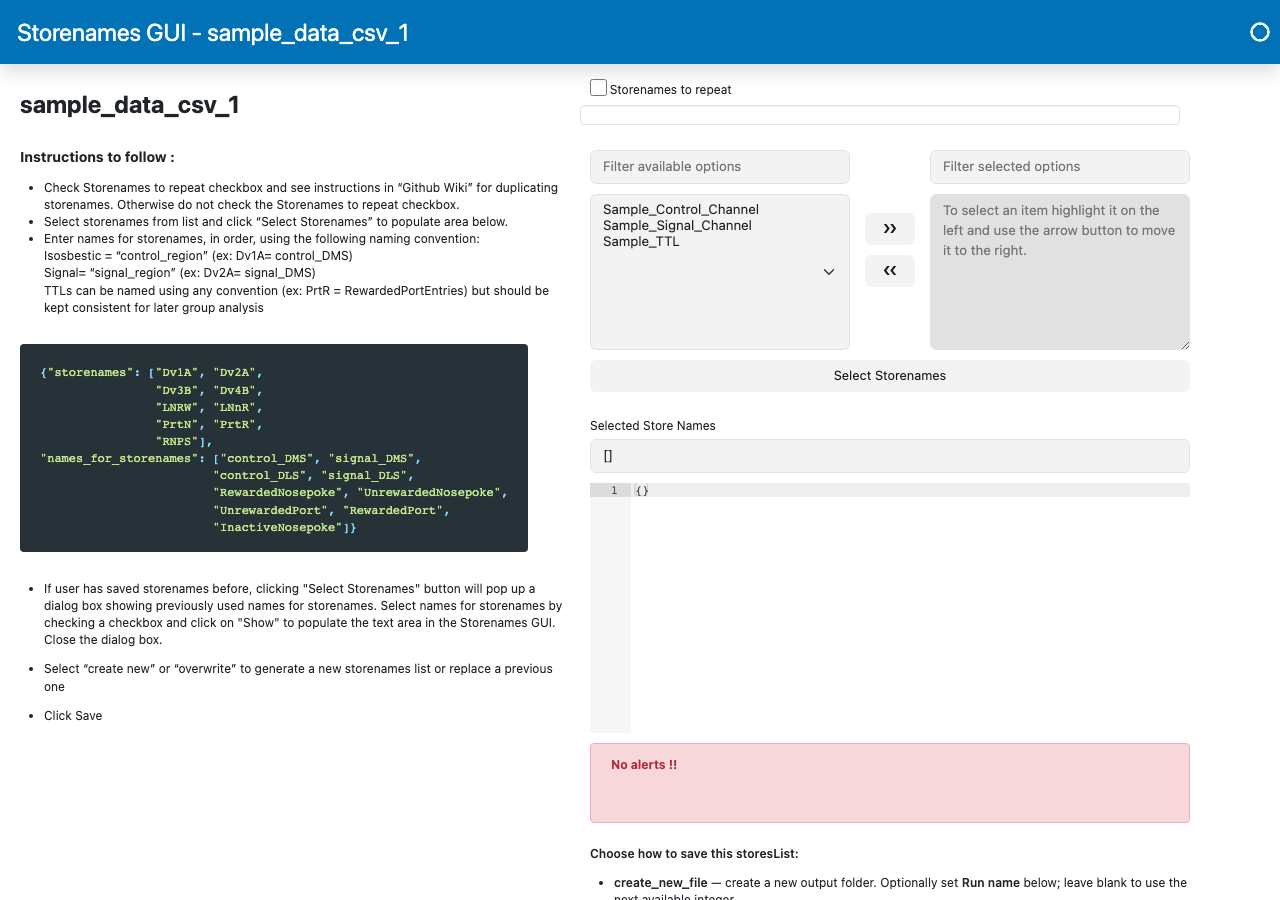Click inside the JSON code editor line 1
Image resolution: width=1280 pixels, height=900 pixels.
910,490
